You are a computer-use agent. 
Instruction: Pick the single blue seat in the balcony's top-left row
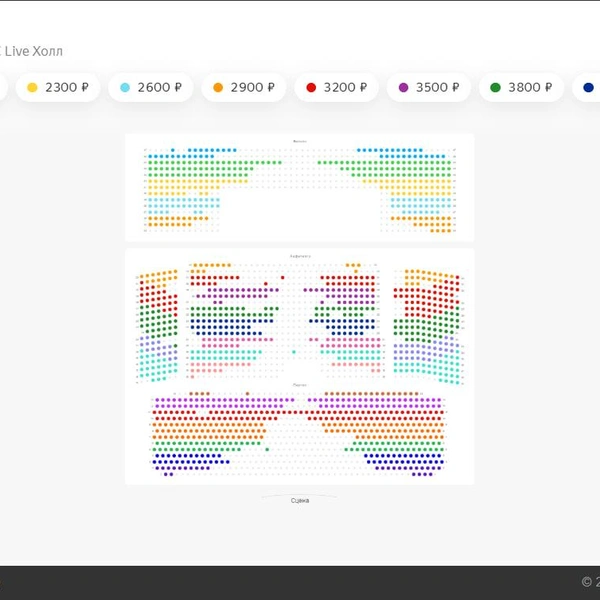coord(173,150)
